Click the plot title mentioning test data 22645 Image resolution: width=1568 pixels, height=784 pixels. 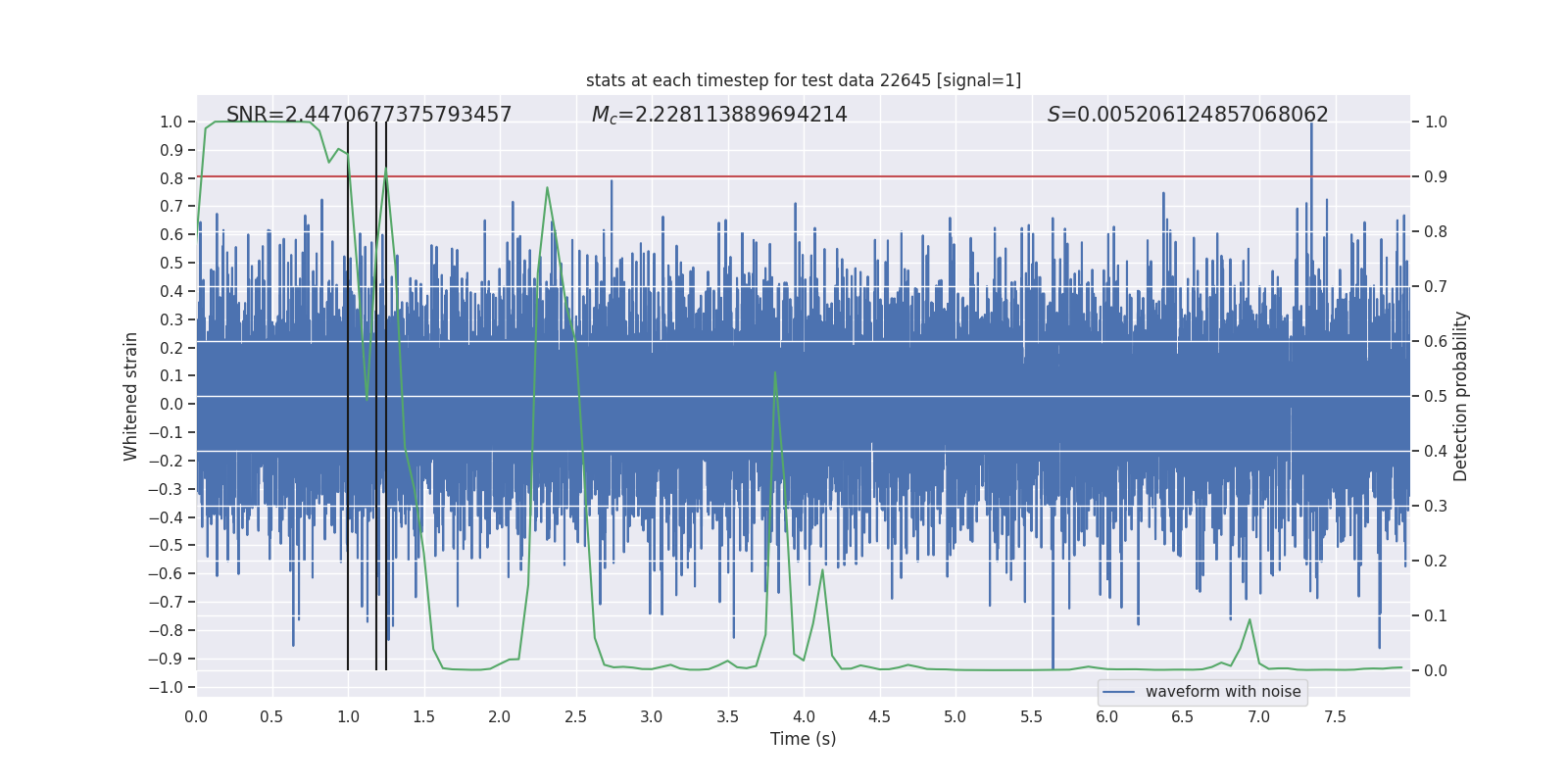pos(803,80)
